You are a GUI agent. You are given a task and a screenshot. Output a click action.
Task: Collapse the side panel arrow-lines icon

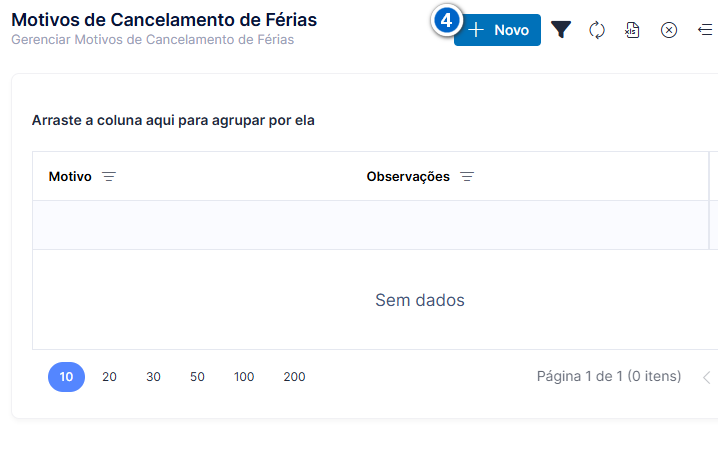[x=705, y=30]
